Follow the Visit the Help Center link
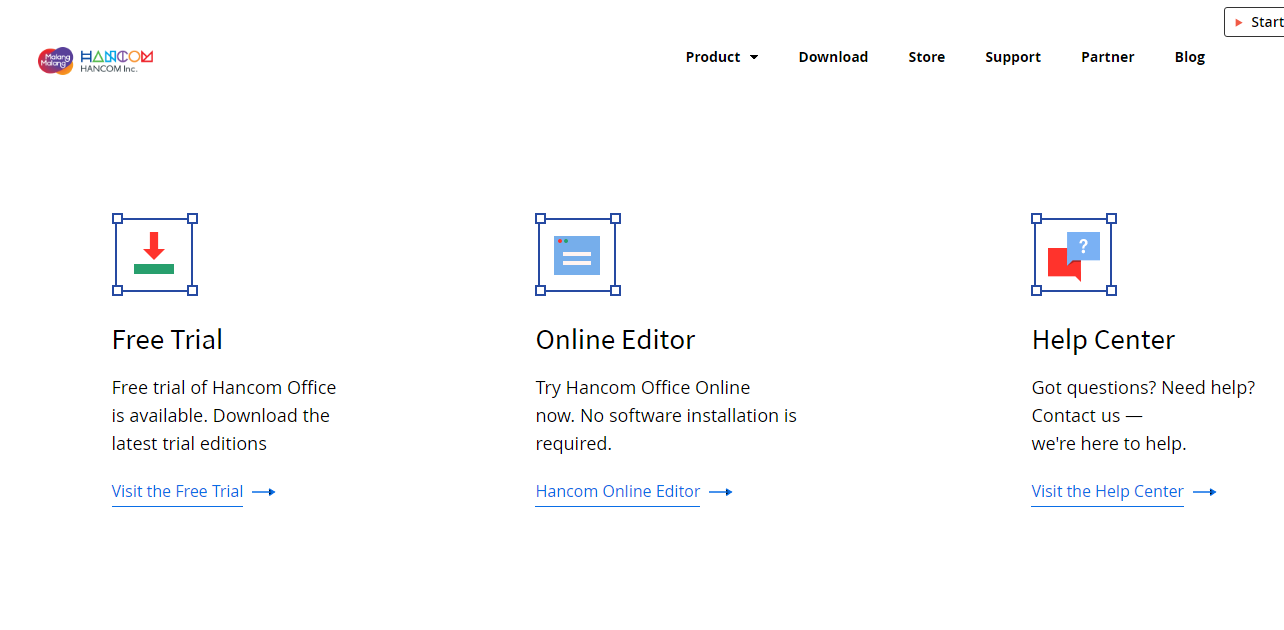This screenshot has width=1284, height=630. 1108,492
